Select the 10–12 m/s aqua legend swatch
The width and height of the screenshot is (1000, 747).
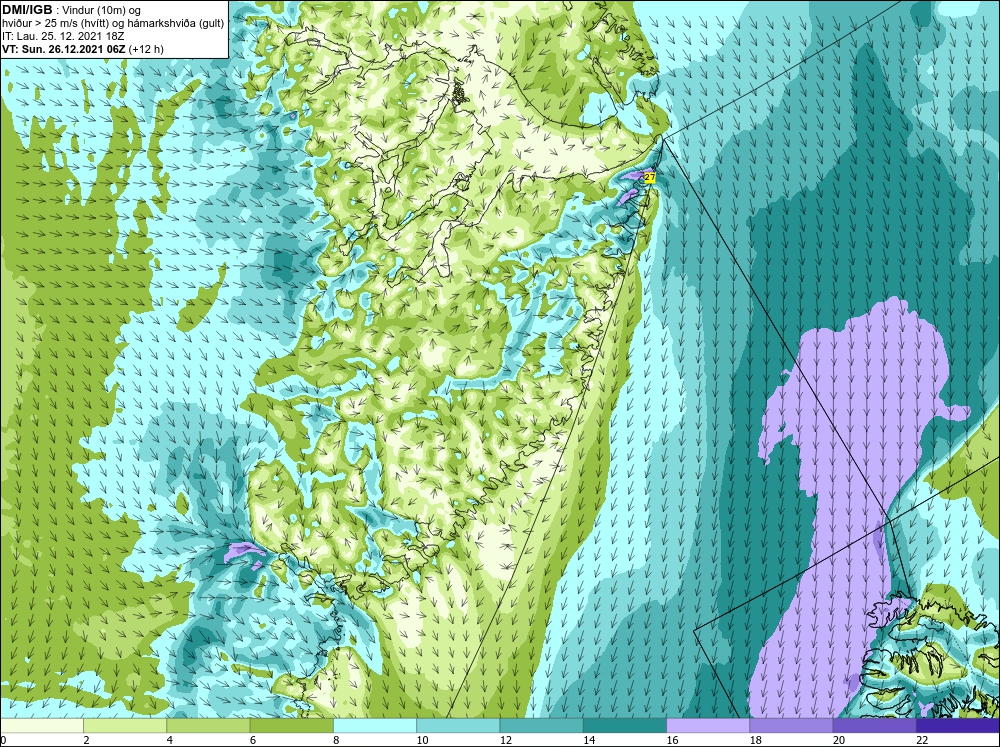click(458, 726)
